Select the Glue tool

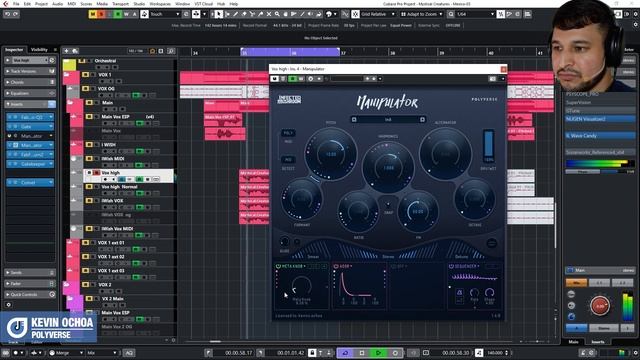(x=260, y=14)
